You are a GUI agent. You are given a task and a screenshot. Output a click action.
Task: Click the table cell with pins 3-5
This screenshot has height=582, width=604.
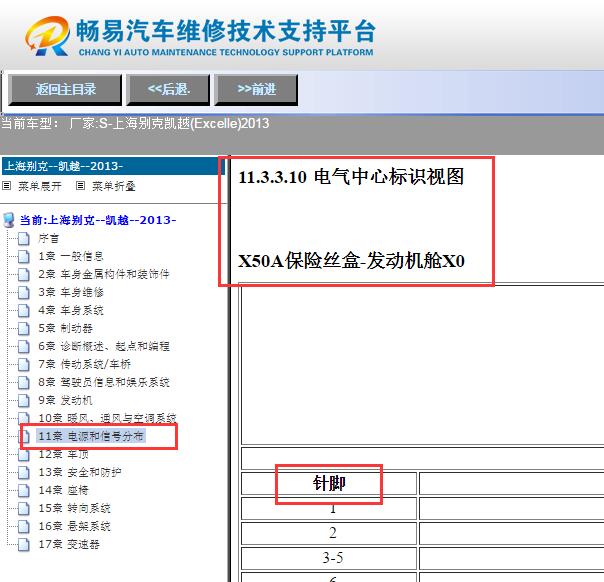pos(329,558)
